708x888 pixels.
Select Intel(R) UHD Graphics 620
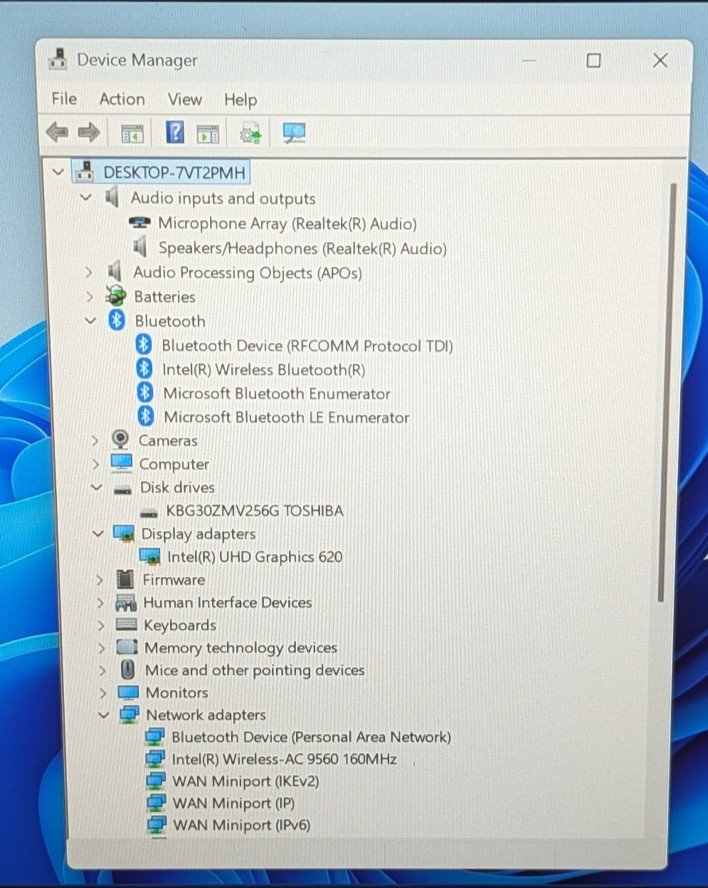[x=254, y=557]
